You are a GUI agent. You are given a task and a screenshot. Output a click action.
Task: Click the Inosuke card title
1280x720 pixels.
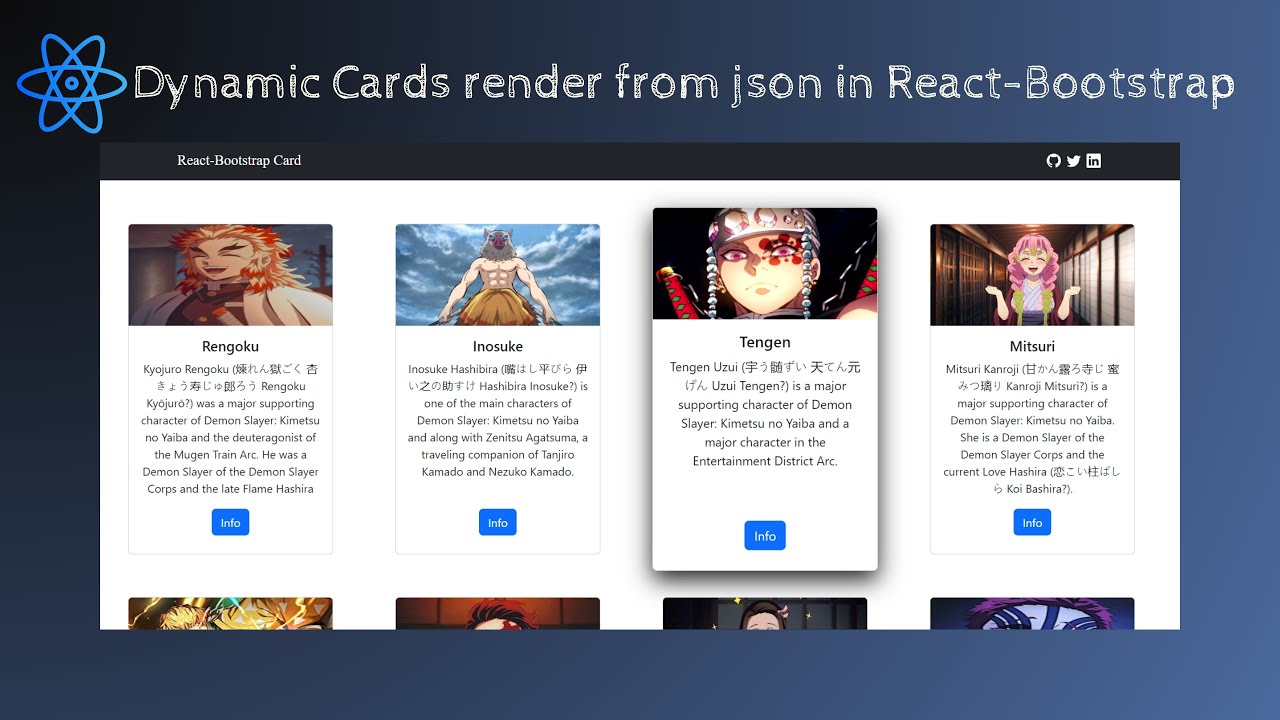tap(498, 347)
